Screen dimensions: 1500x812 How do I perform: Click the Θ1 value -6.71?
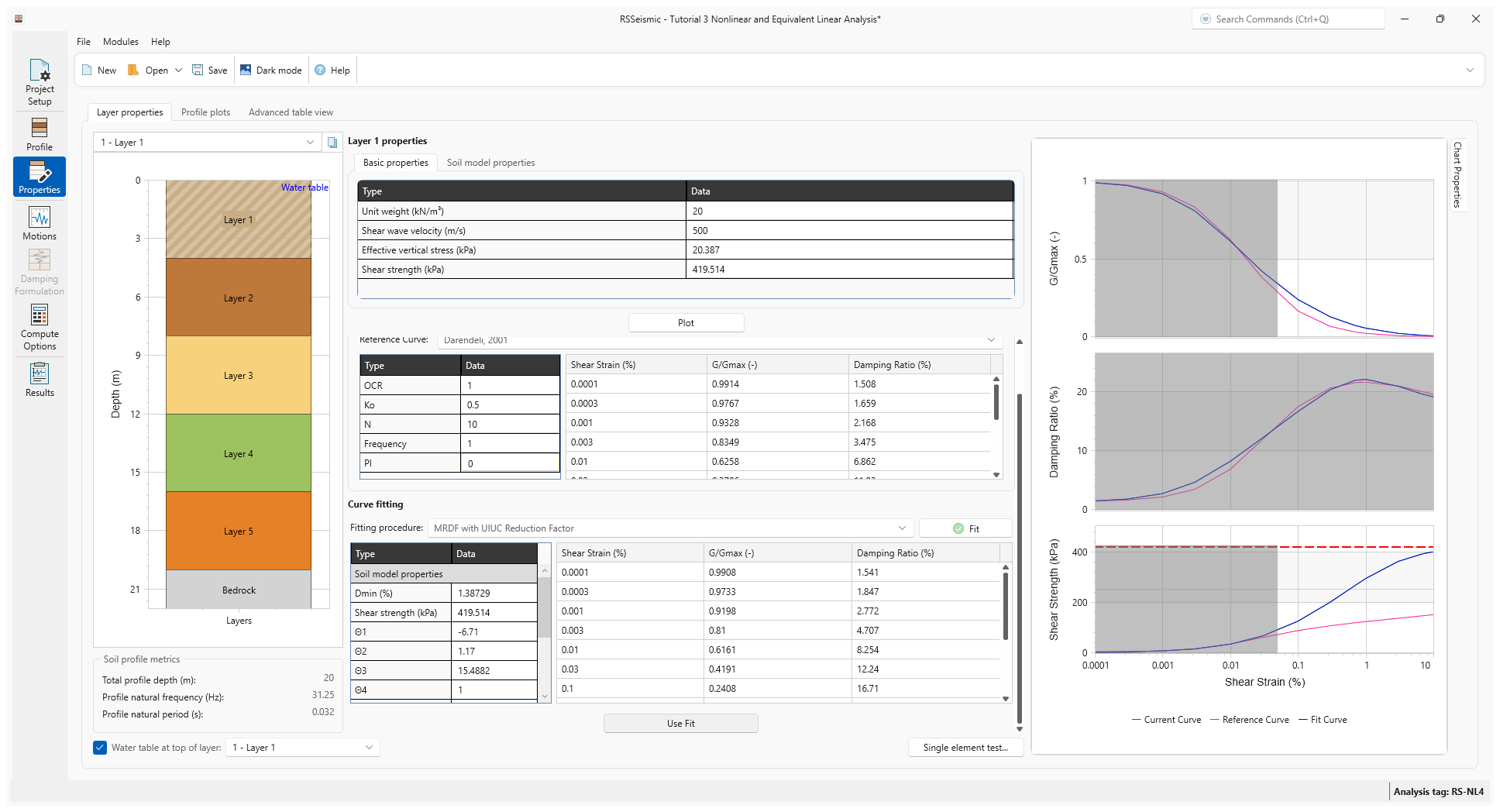point(494,632)
